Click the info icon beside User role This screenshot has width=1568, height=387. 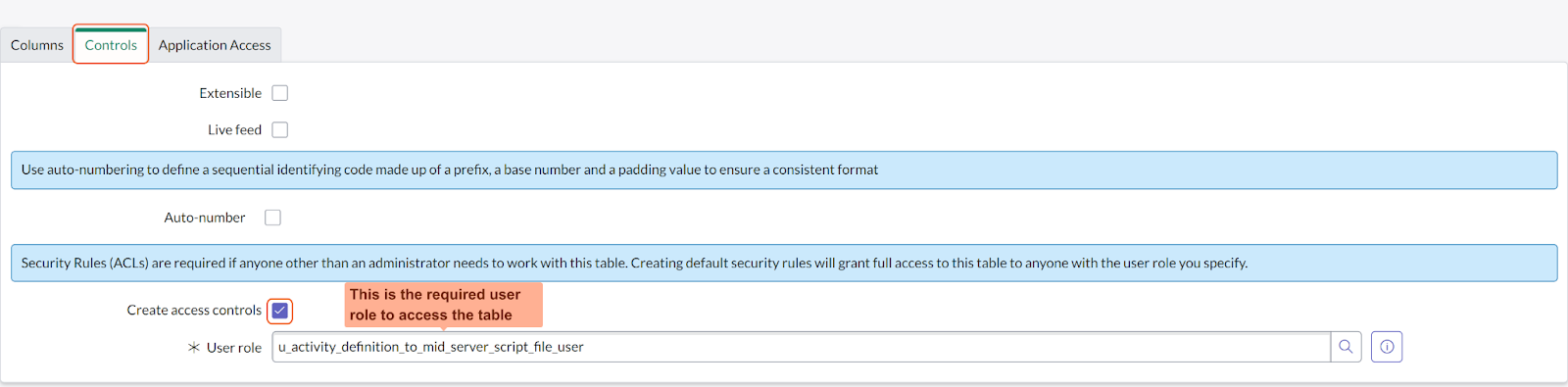coord(1387,347)
